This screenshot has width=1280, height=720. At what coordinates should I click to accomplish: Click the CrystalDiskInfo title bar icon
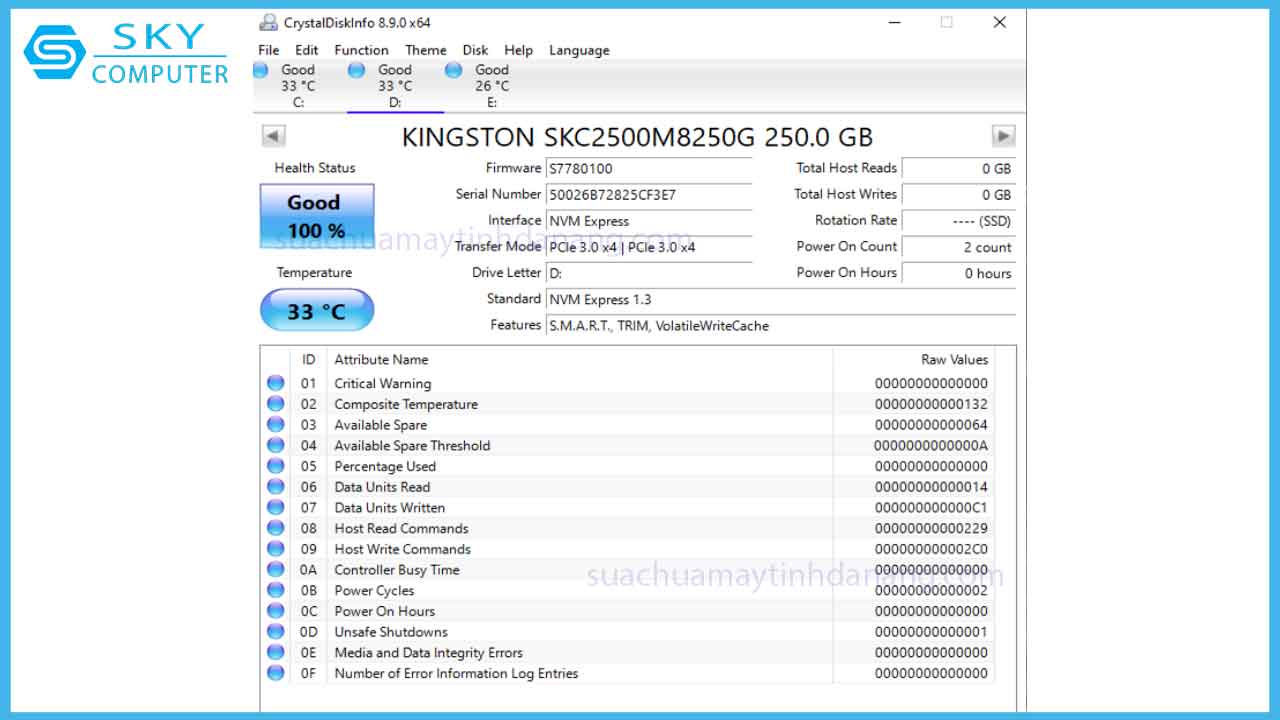coord(268,22)
